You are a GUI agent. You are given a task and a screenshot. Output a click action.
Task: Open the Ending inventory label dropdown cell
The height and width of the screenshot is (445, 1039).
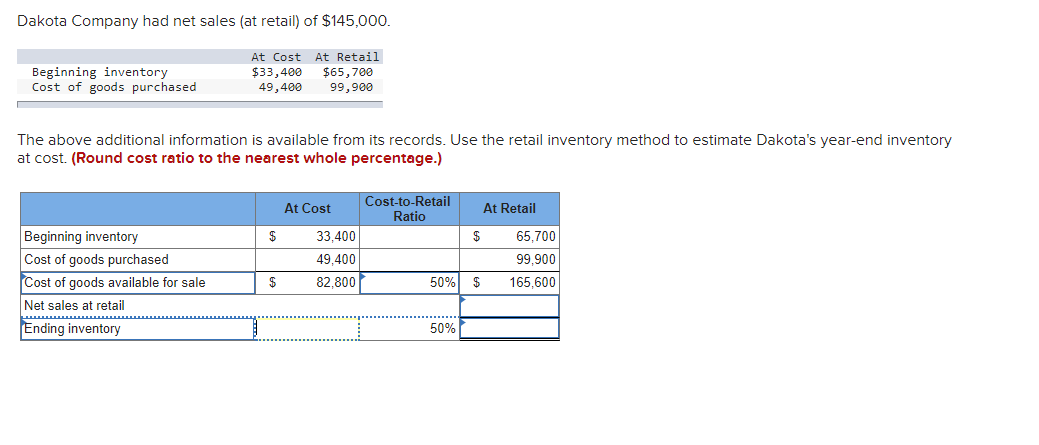138,329
